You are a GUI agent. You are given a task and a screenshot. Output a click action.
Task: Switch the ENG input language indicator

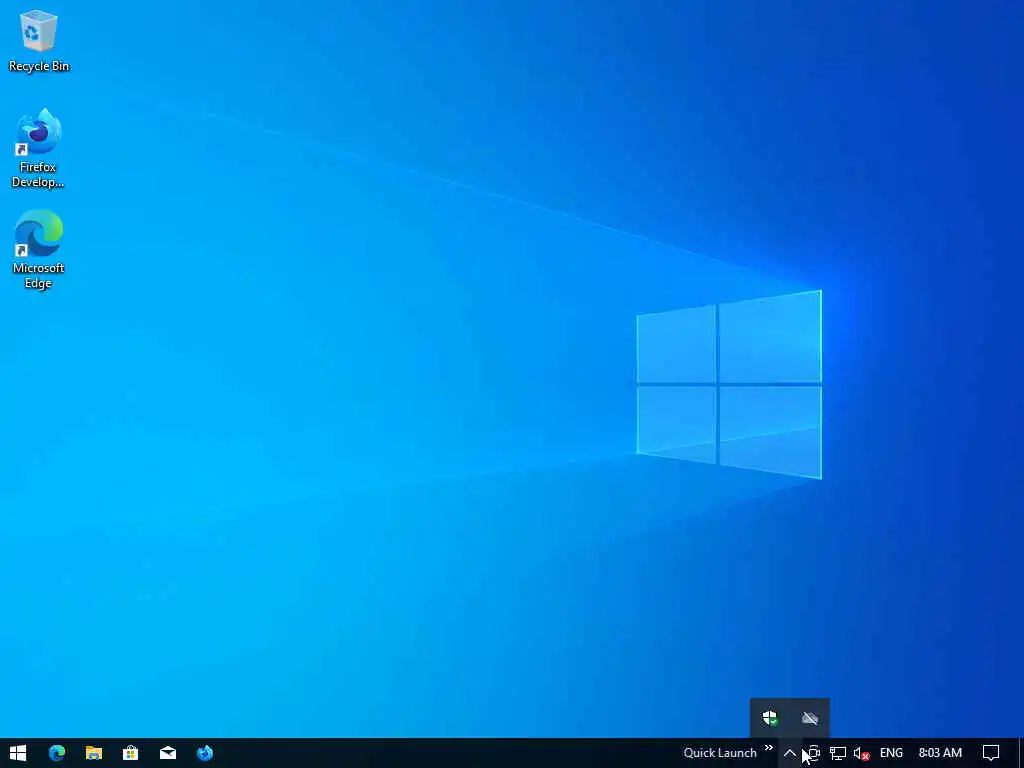(x=891, y=753)
